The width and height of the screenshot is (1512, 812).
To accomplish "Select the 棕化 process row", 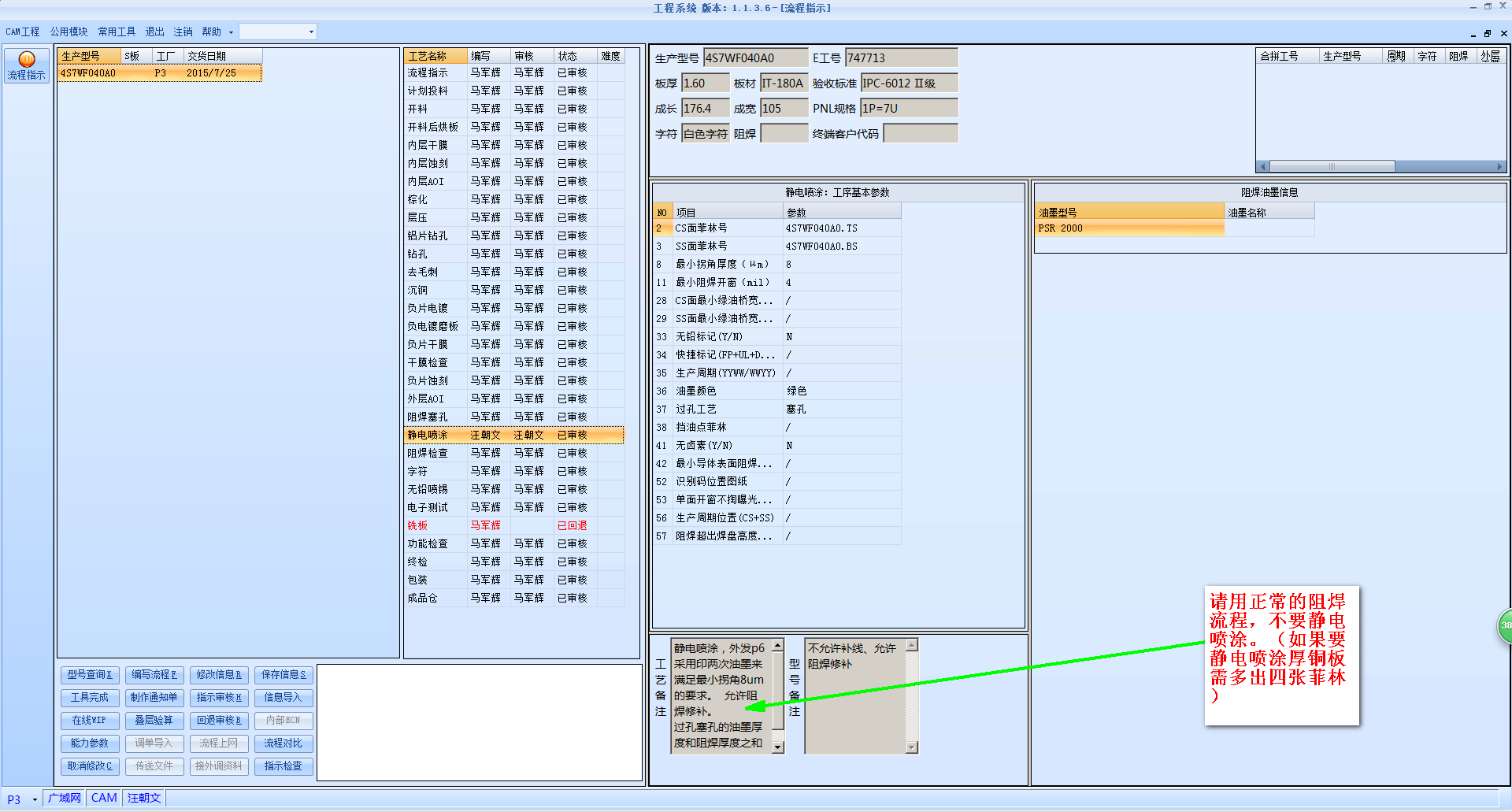I will (x=514, y=199).
